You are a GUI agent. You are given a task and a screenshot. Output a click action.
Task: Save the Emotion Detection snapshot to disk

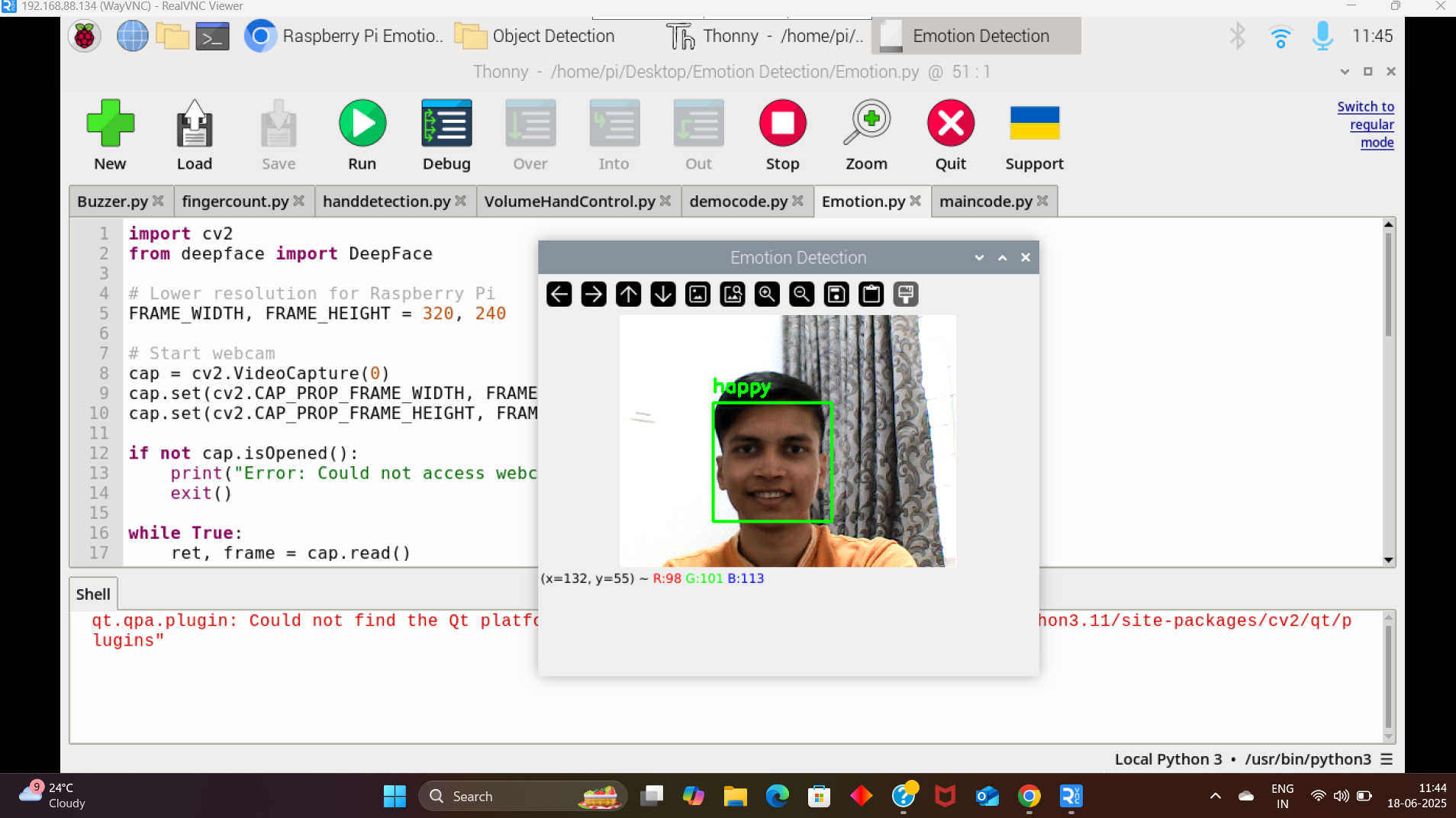coord(836,294)
